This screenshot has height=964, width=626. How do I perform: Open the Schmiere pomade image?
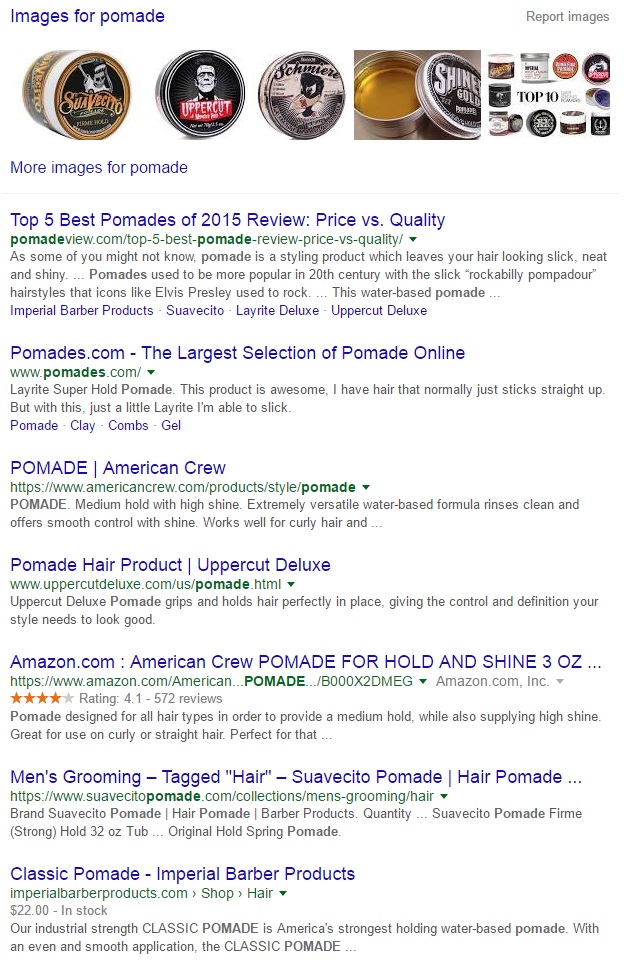298,96
